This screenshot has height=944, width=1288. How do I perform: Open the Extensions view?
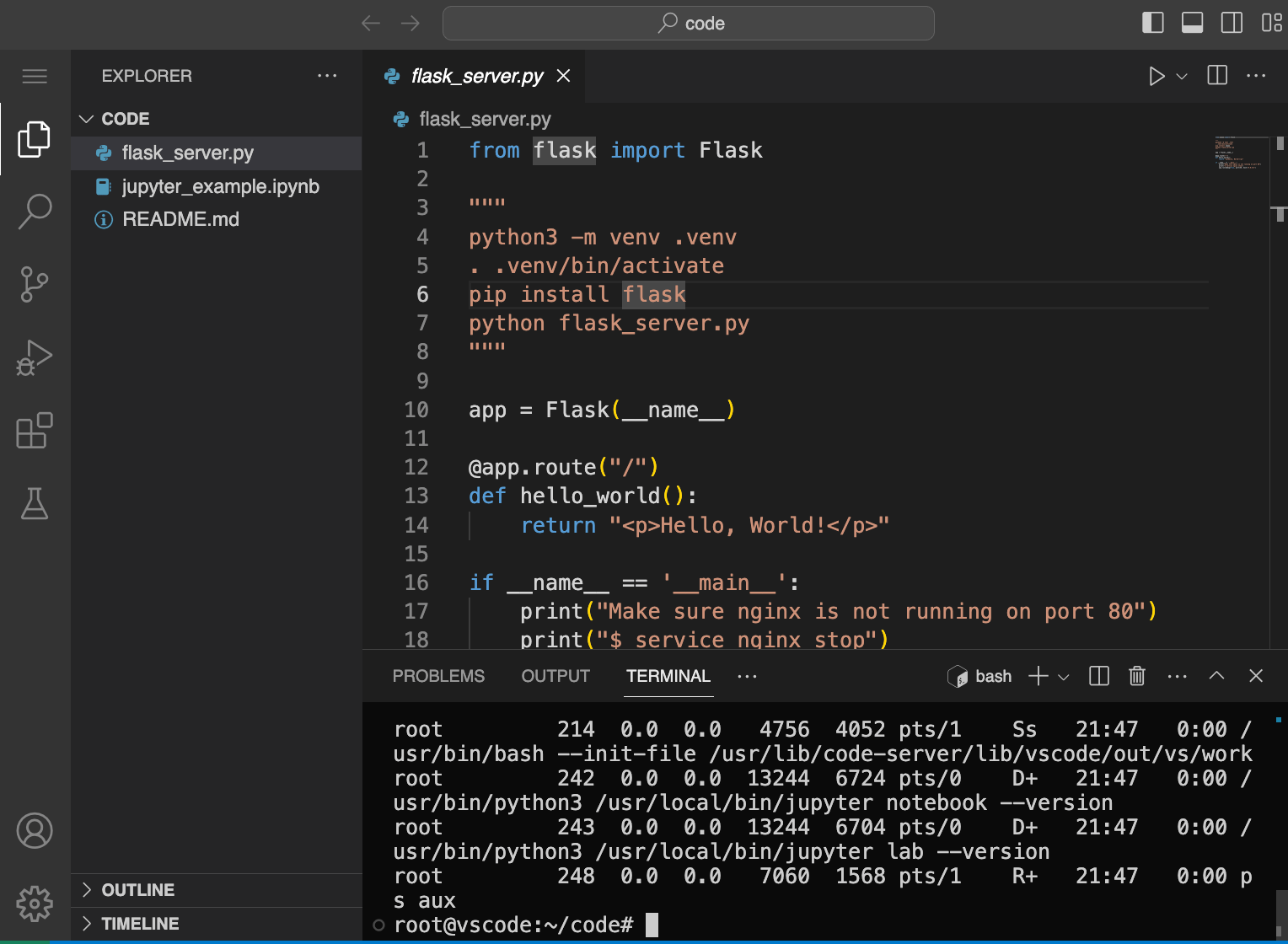pos(35,431)
